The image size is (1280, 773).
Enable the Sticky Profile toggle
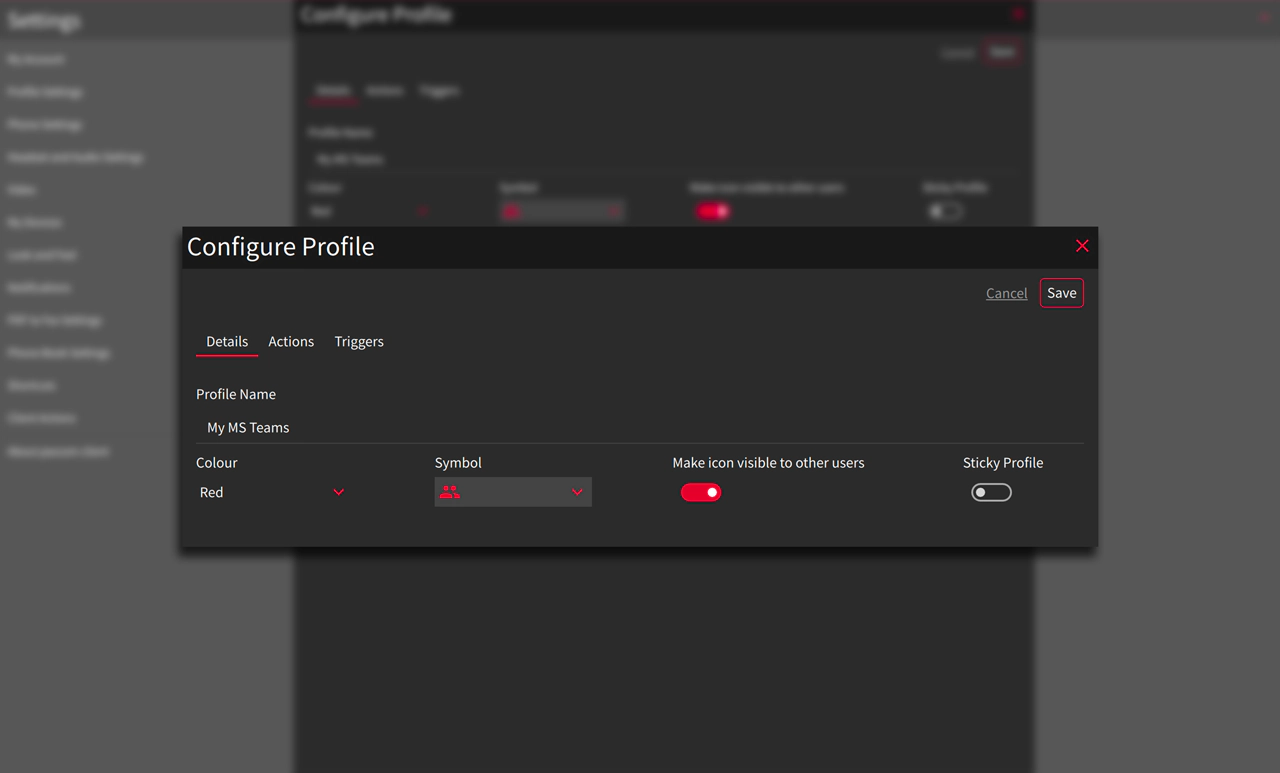click(991, 491)
